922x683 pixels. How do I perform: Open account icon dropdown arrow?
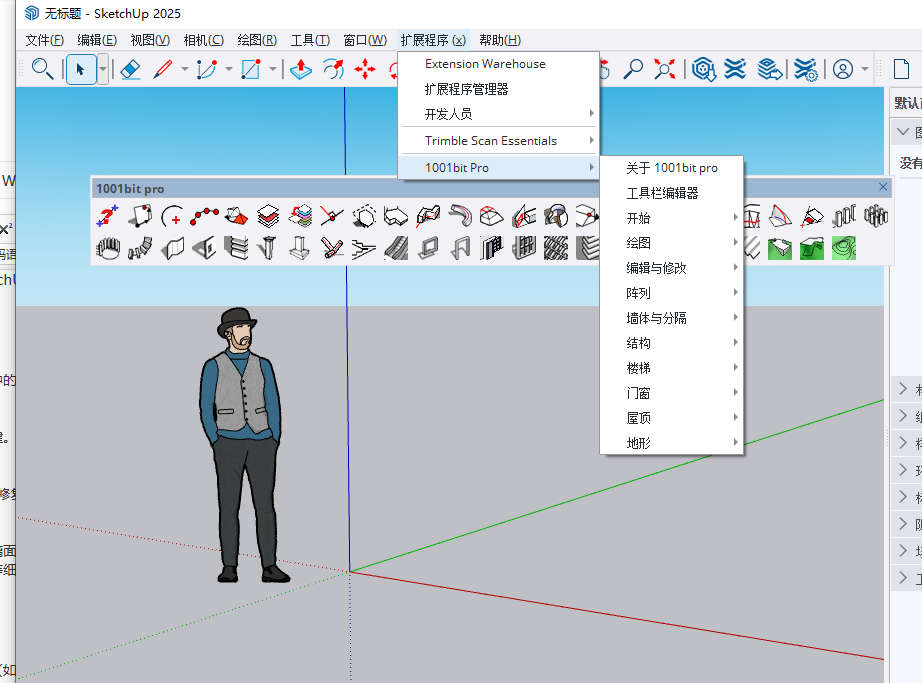865,69
